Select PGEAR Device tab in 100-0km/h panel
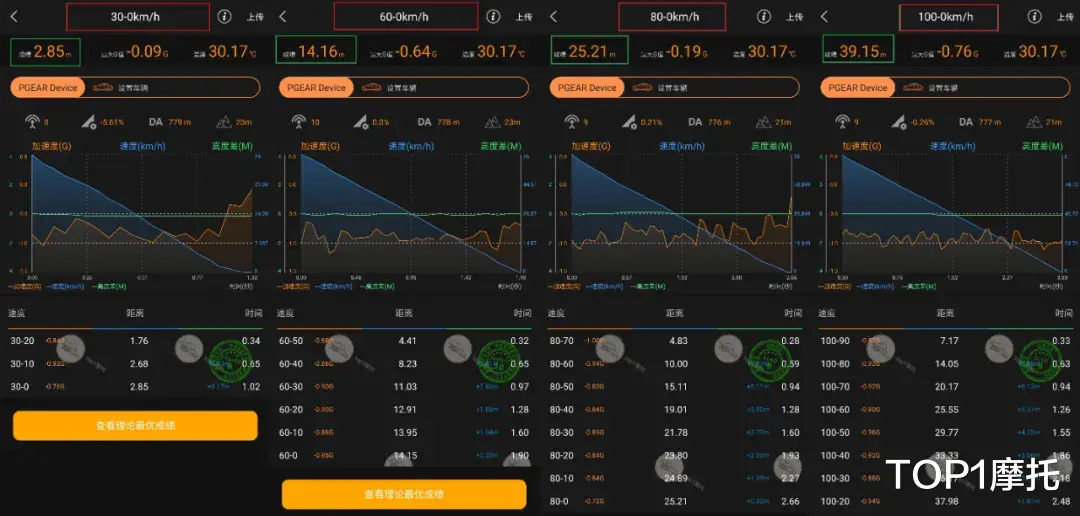This screenshot has height=516, width=1080. (858, 87)
